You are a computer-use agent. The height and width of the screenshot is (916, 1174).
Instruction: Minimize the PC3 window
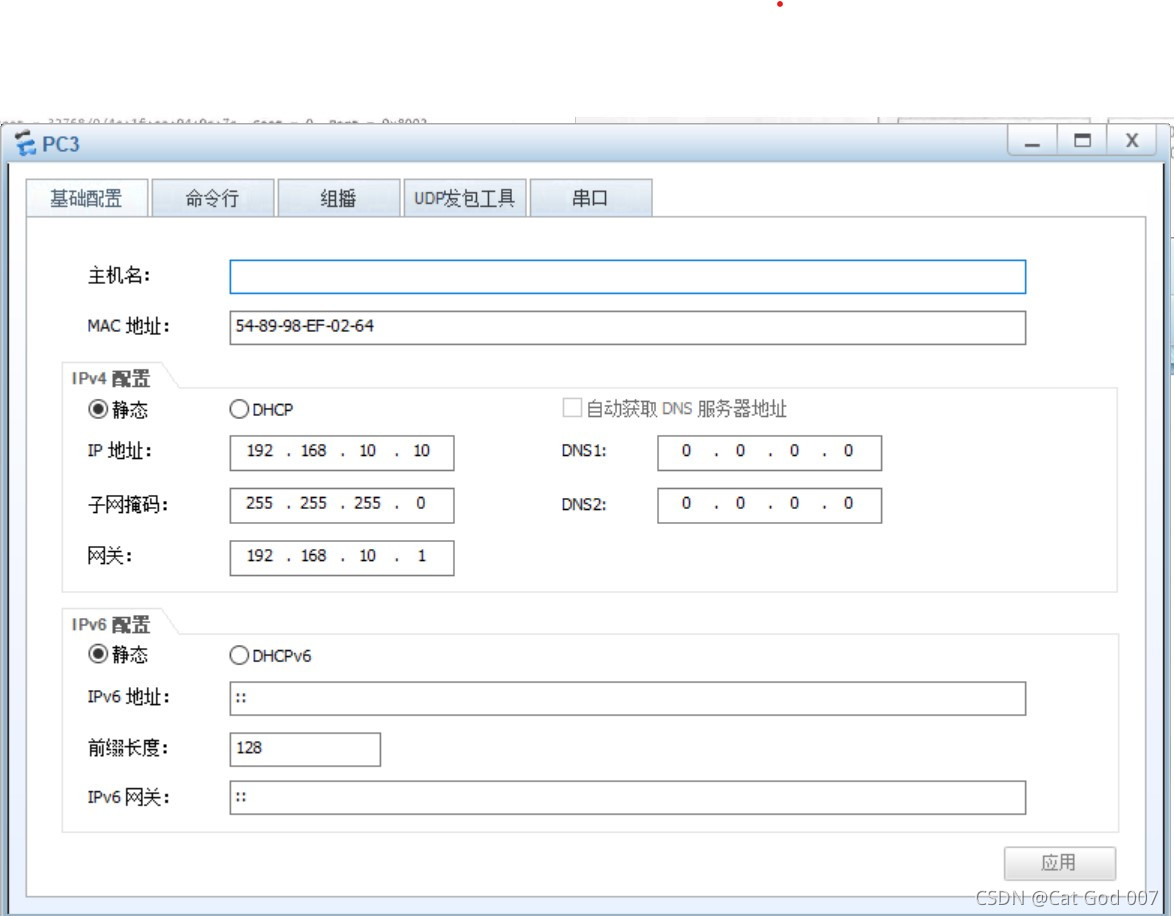coord(1032,141)
